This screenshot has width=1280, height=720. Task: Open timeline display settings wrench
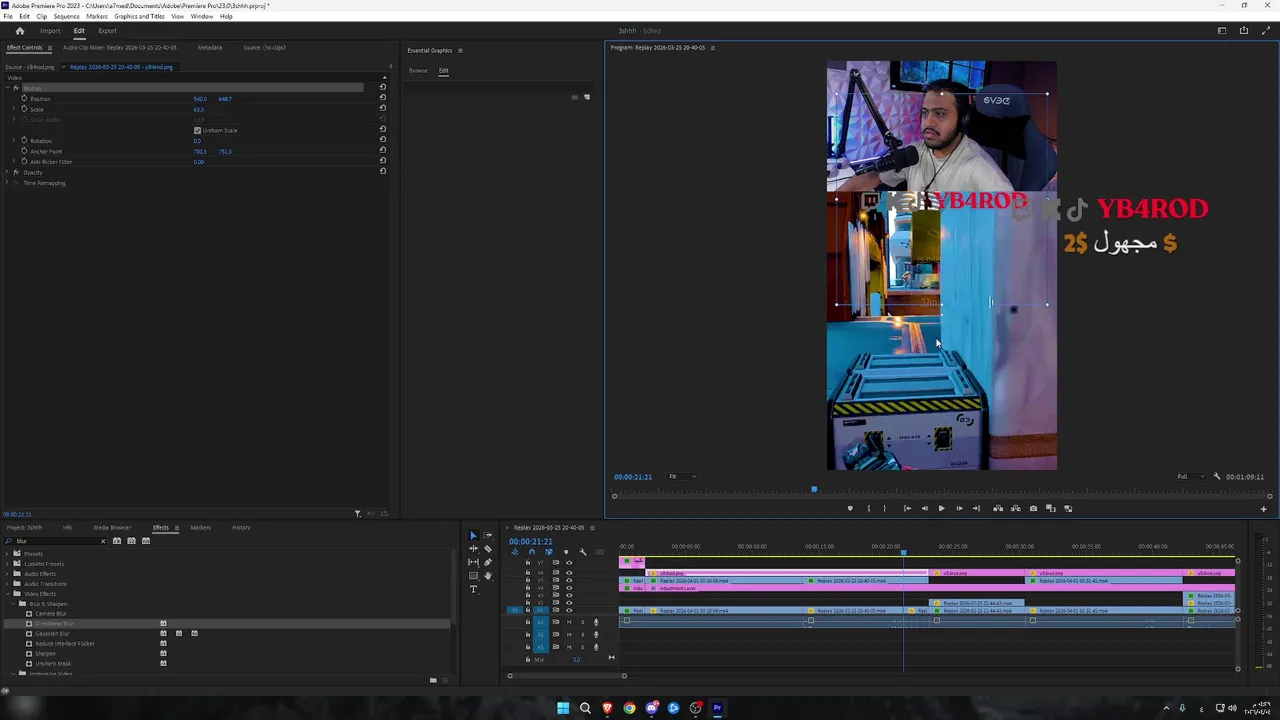583,552
